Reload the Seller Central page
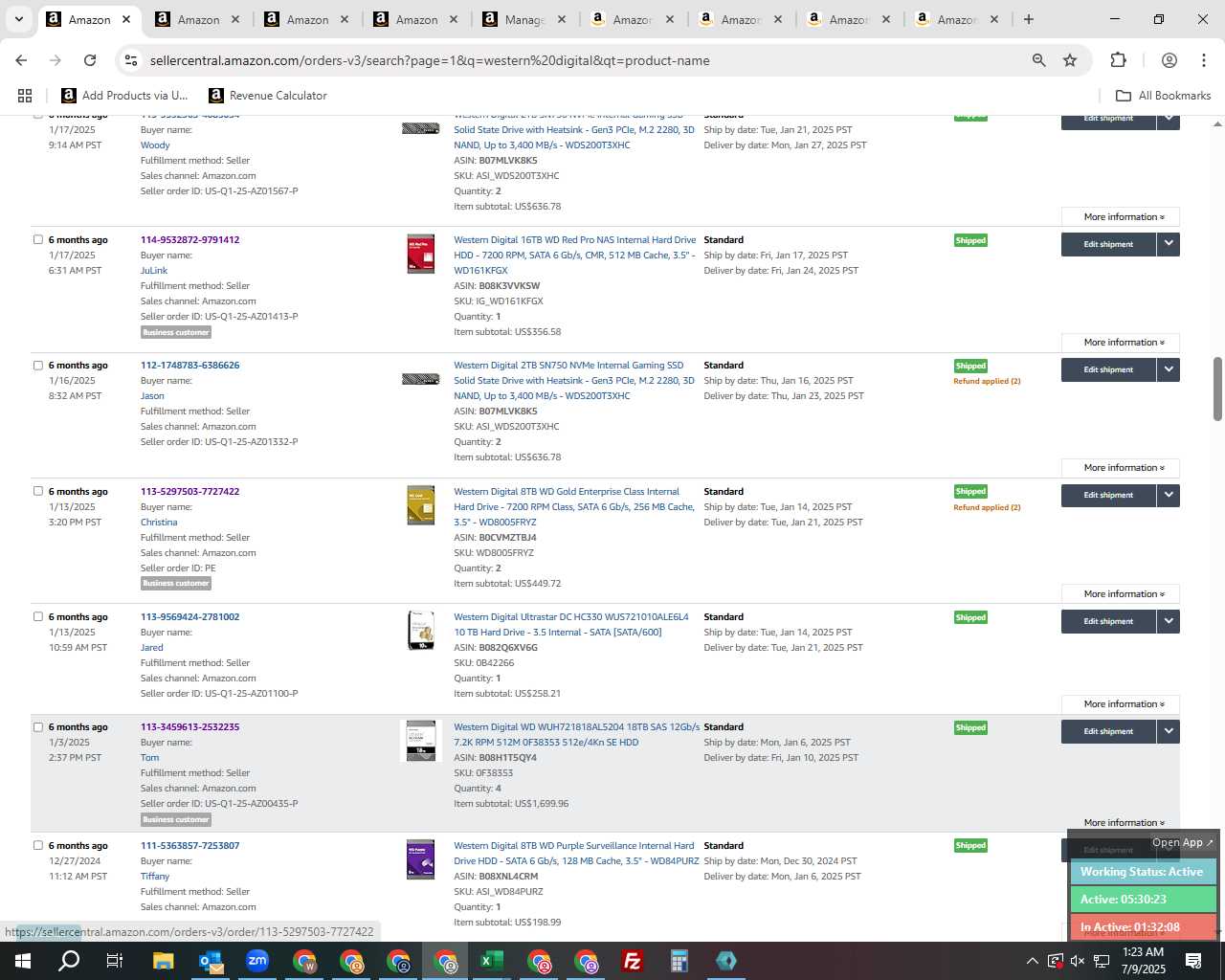Image resolution: width=1225 pixels, height=980 pixels. tap(90, 60)
